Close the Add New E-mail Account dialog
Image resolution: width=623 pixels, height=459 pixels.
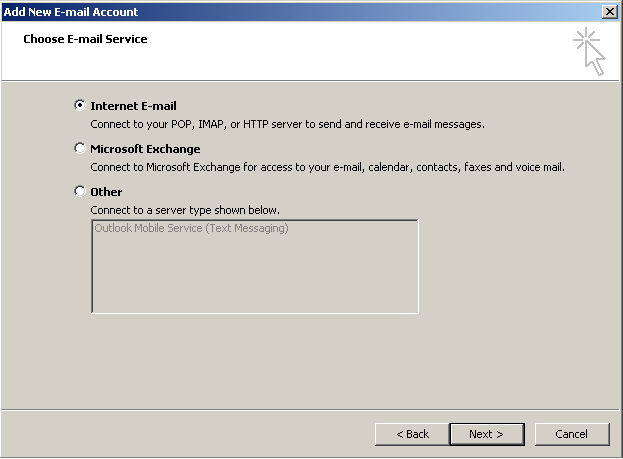click(x=610, y=11)
